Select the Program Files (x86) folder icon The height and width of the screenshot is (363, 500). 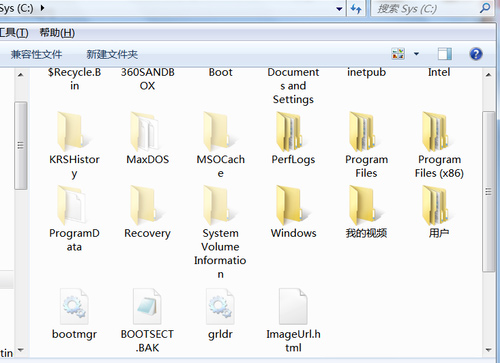point(438,132)
